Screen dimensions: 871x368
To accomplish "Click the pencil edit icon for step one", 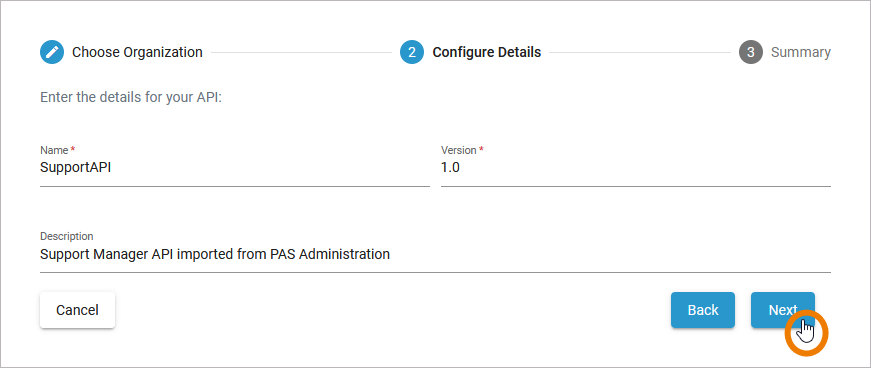I will (52, 53).
